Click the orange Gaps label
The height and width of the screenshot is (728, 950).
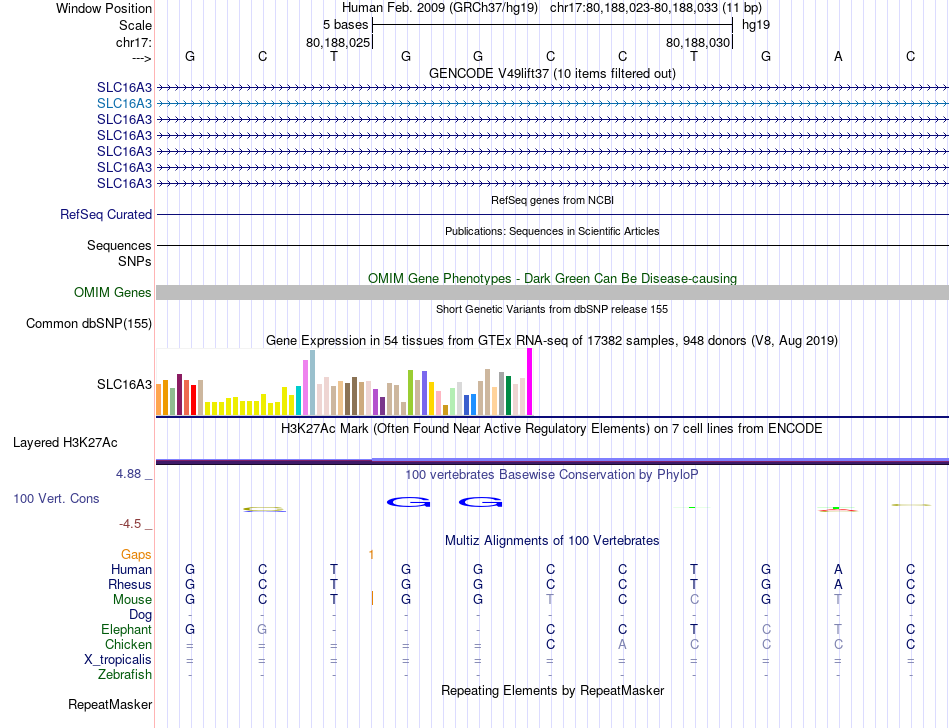pyautogui.click(x=136, y=554)
